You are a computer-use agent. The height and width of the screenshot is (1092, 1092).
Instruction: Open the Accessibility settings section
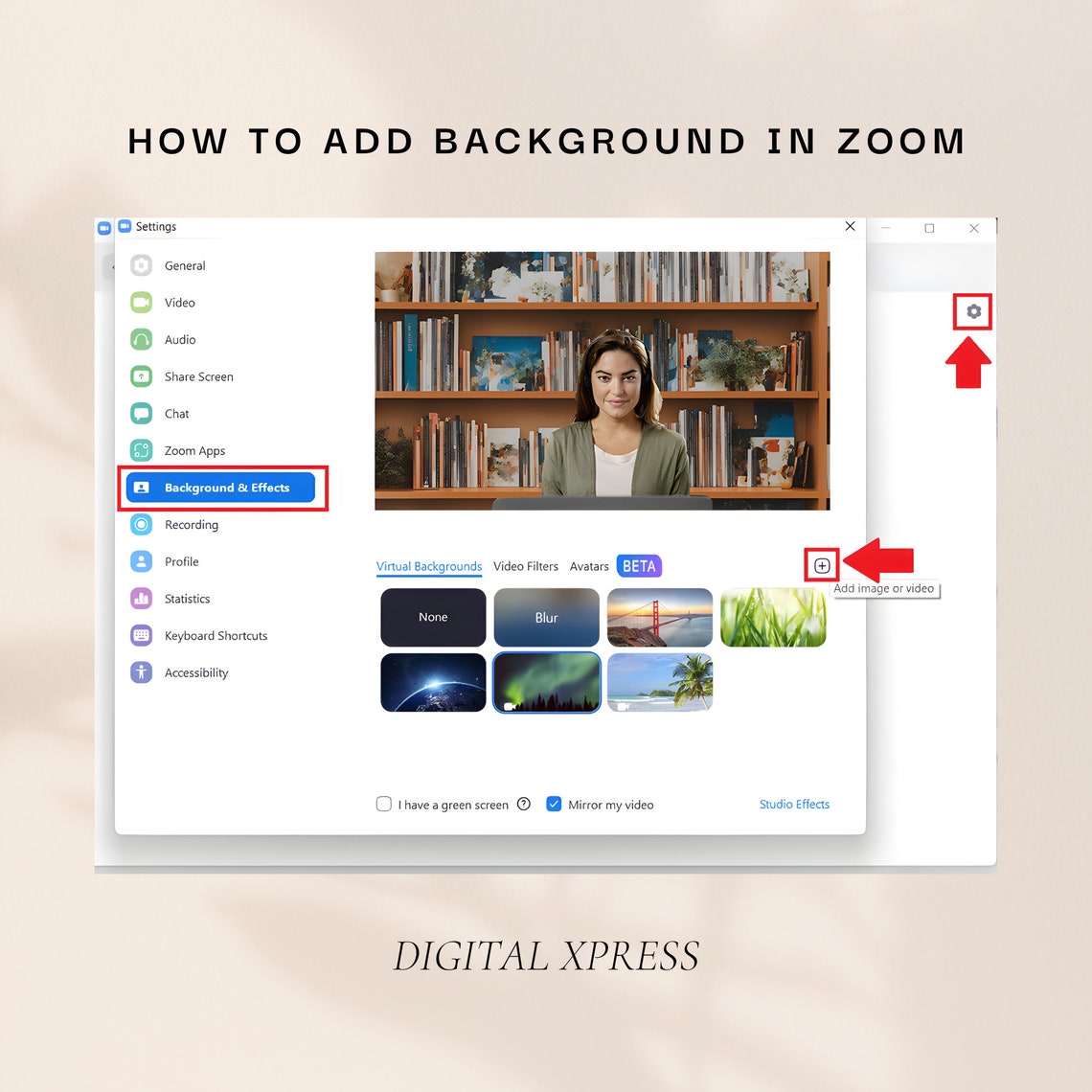click(196, 672)
